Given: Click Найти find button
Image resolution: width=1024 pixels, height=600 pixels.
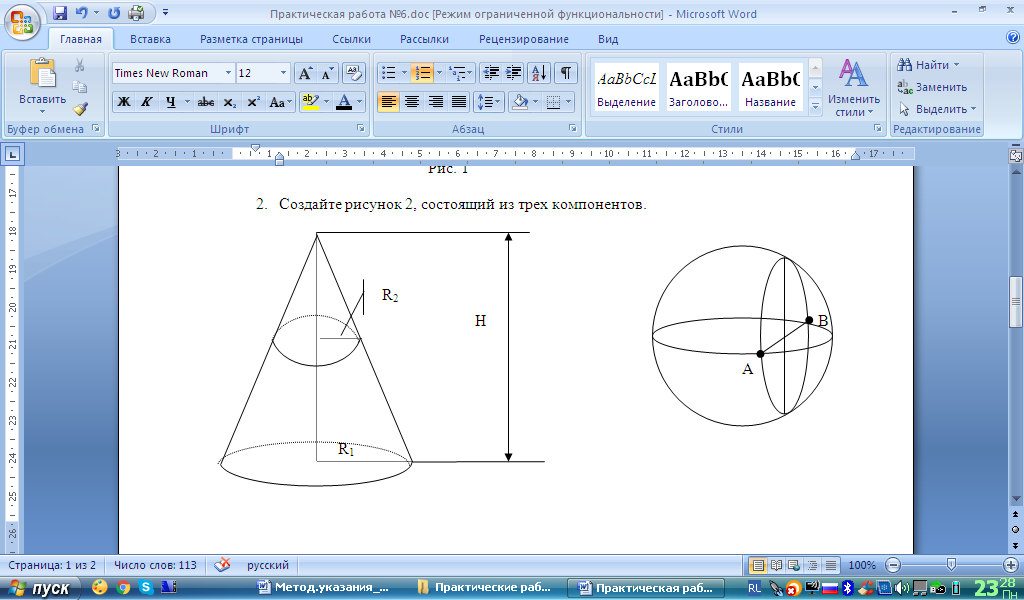Looking at the screenshot, I should (927, 65).
